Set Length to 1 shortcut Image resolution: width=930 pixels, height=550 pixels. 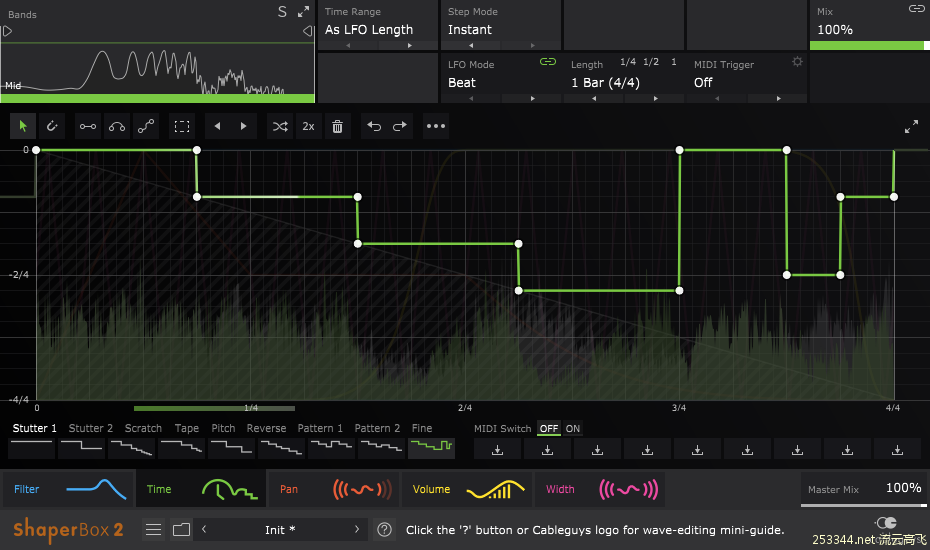point(674,62)
